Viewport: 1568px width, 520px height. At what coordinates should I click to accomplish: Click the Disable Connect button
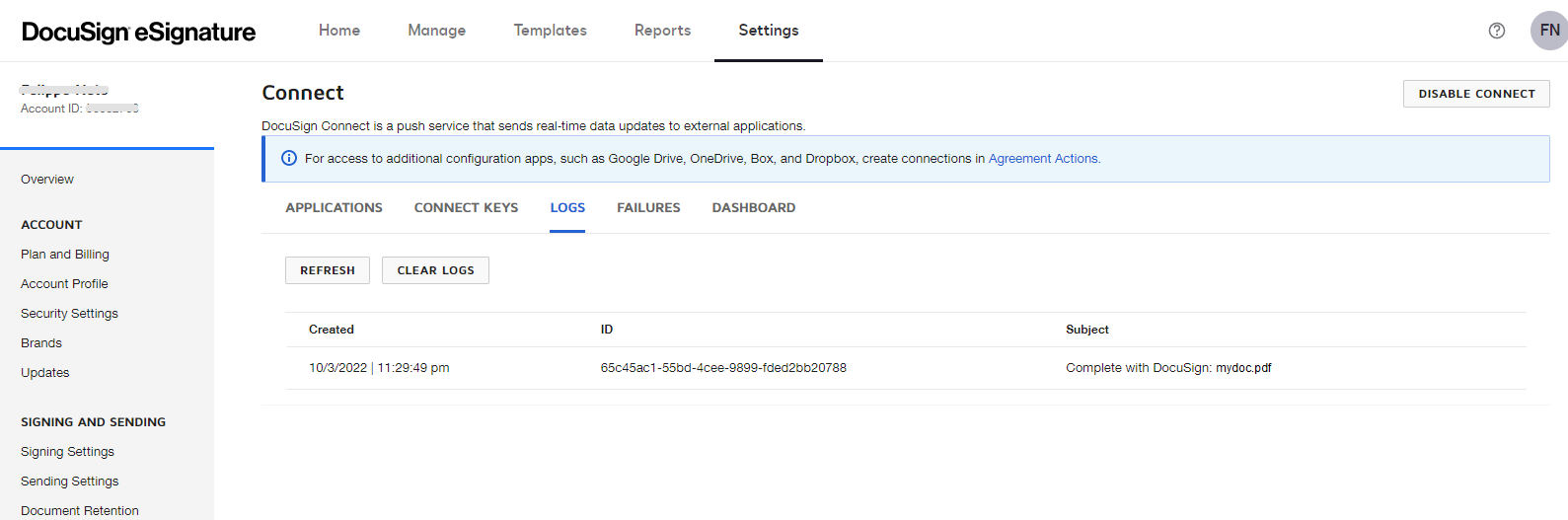tap(1476, 94)
